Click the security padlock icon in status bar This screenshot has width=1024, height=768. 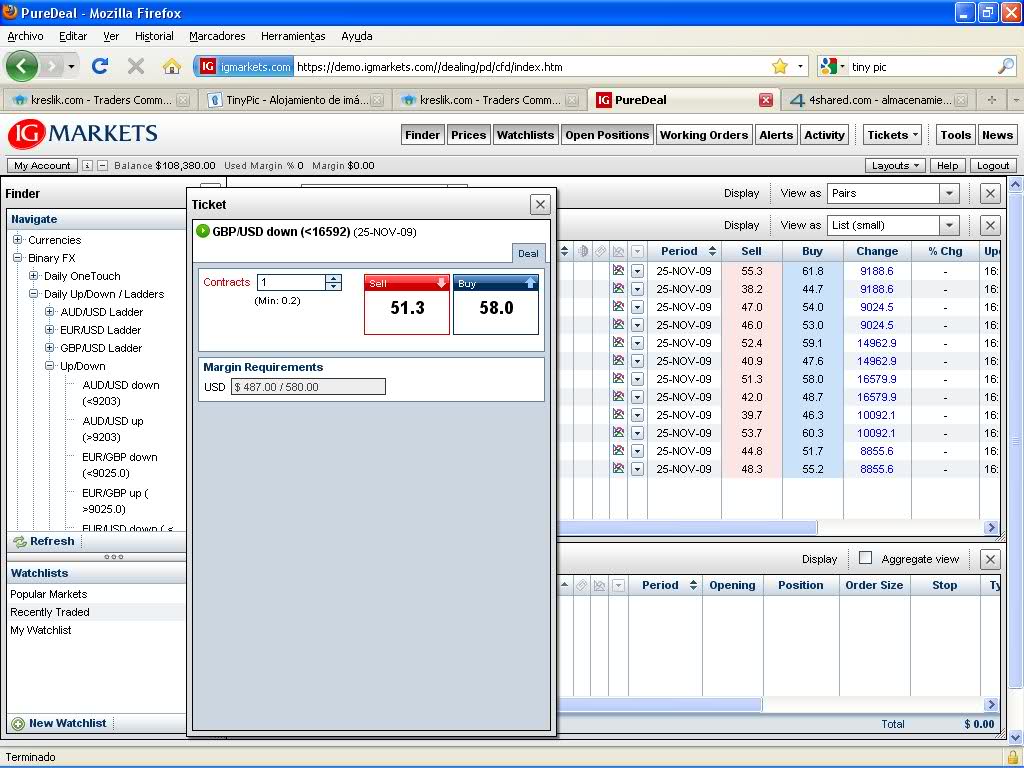click(x=1013, y=758)
